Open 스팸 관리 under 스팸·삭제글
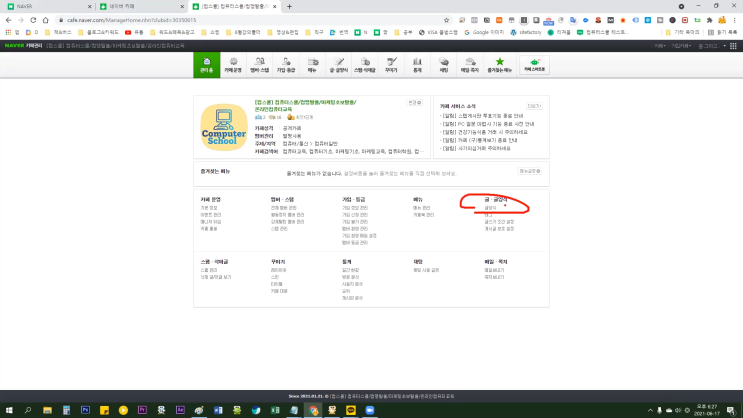Viewport: 743px width, 418px height. click(x=208, y=270)
